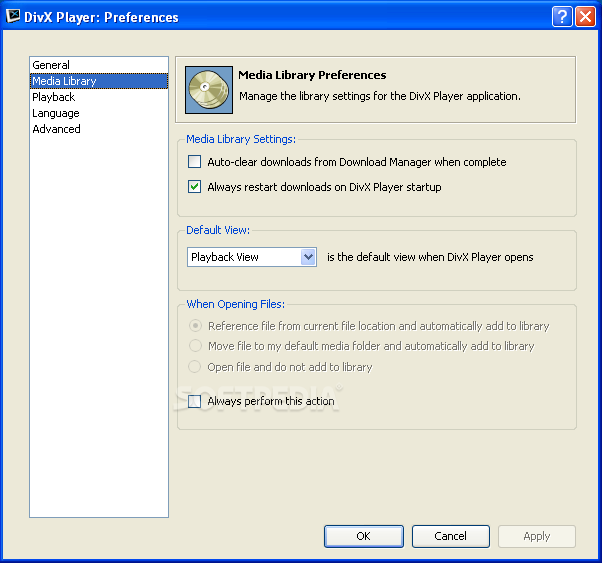Check Always perform this action
The width and height of the screenshot is (602, 563).
pyautogui.click(x=194, y=401)
